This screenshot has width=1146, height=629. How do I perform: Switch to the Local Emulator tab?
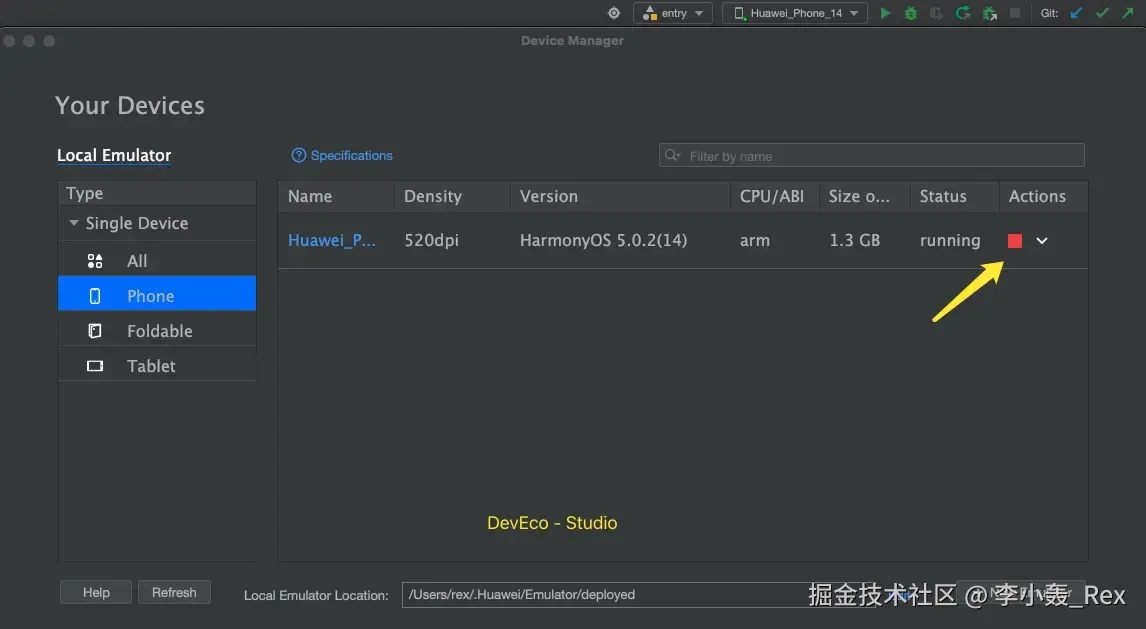(x=114, y=156)
